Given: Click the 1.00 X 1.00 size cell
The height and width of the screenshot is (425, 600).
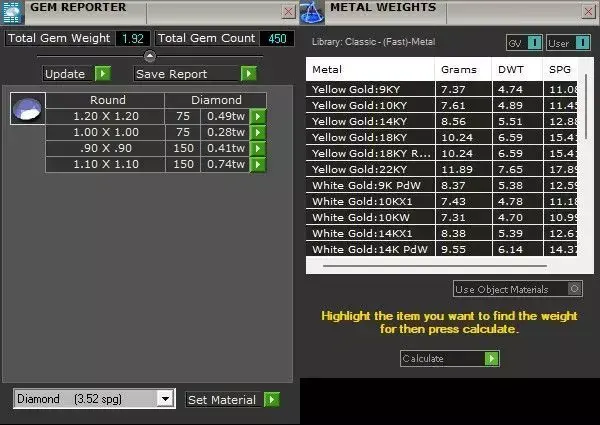Looking at the screenshot, I should point(105,132).
